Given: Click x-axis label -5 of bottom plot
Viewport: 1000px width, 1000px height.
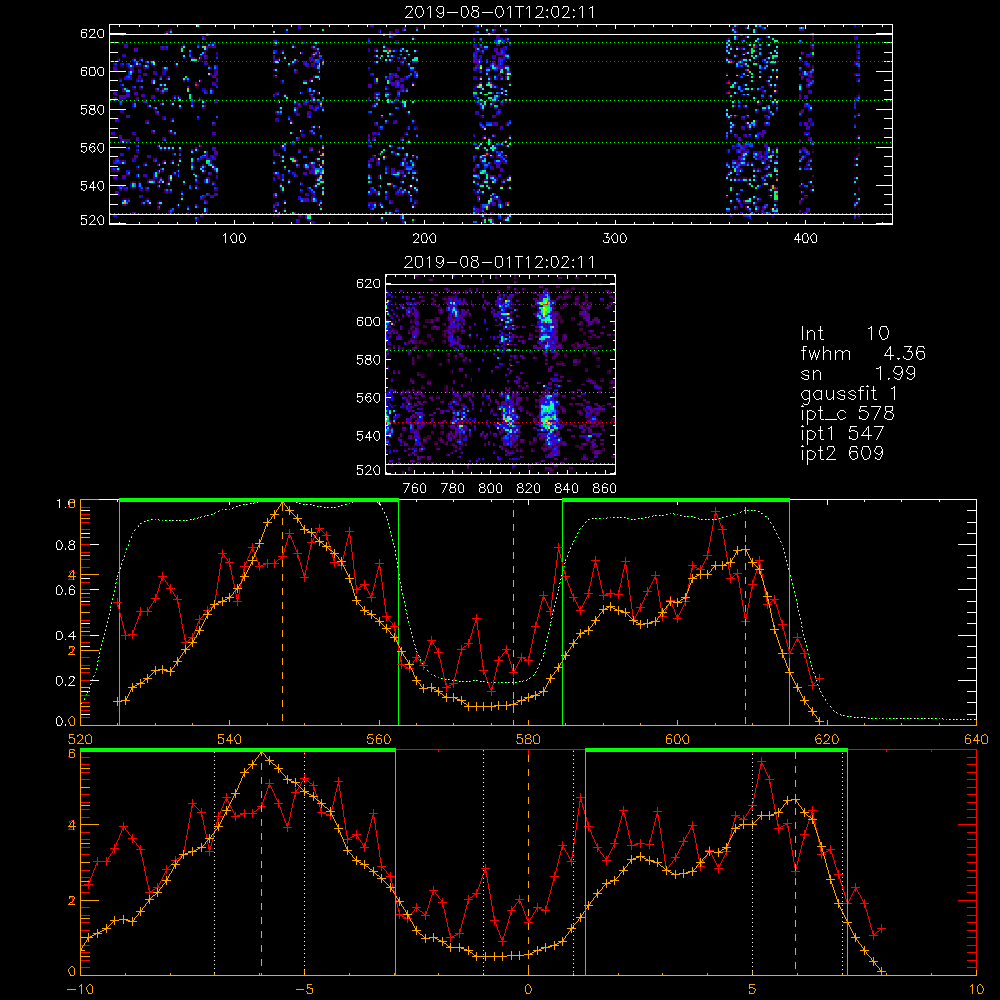Looking at the screenshot, I should tap(305, 990).
